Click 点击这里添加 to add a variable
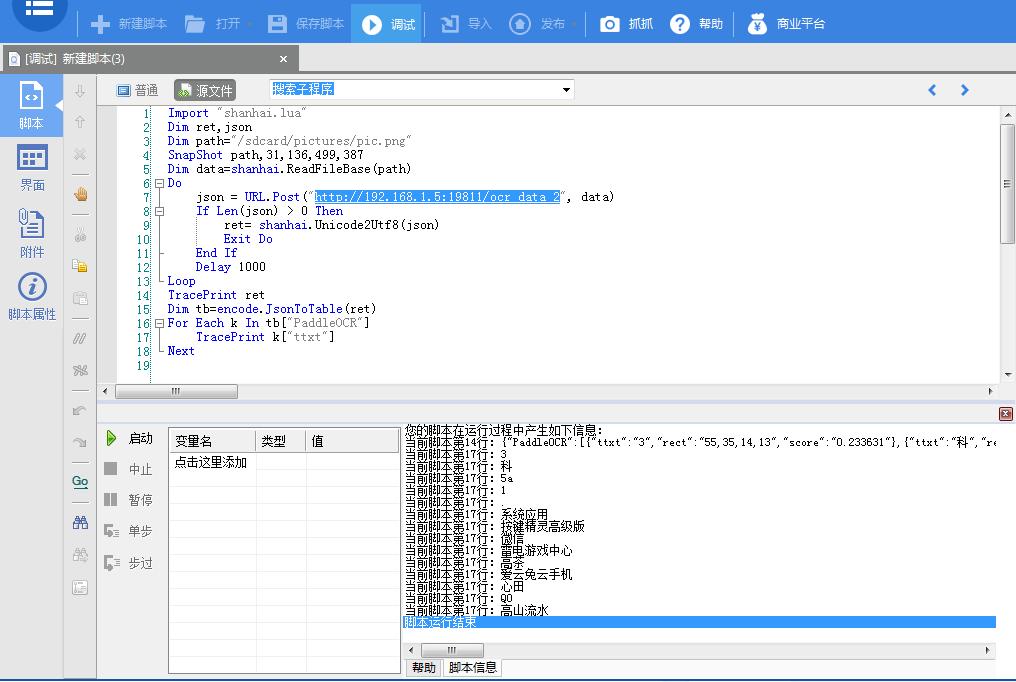Image resolution: width=1016 pixels, height=682 pixels. click(211, 463)
